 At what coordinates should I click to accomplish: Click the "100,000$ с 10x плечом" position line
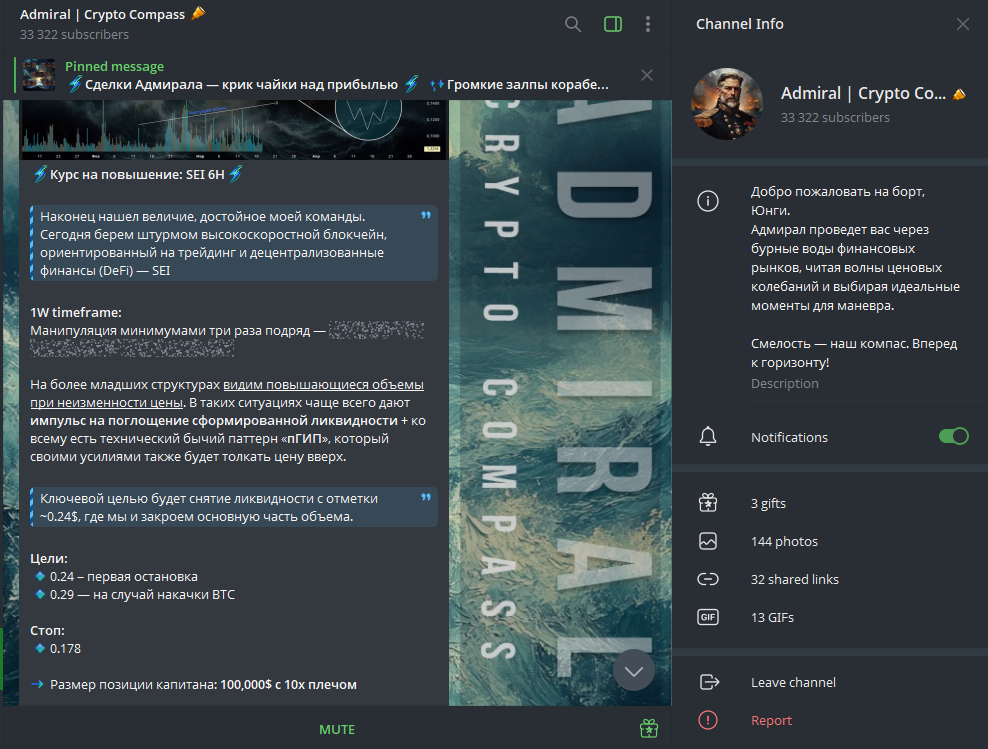pyautogui.click(x=289, y=685)
